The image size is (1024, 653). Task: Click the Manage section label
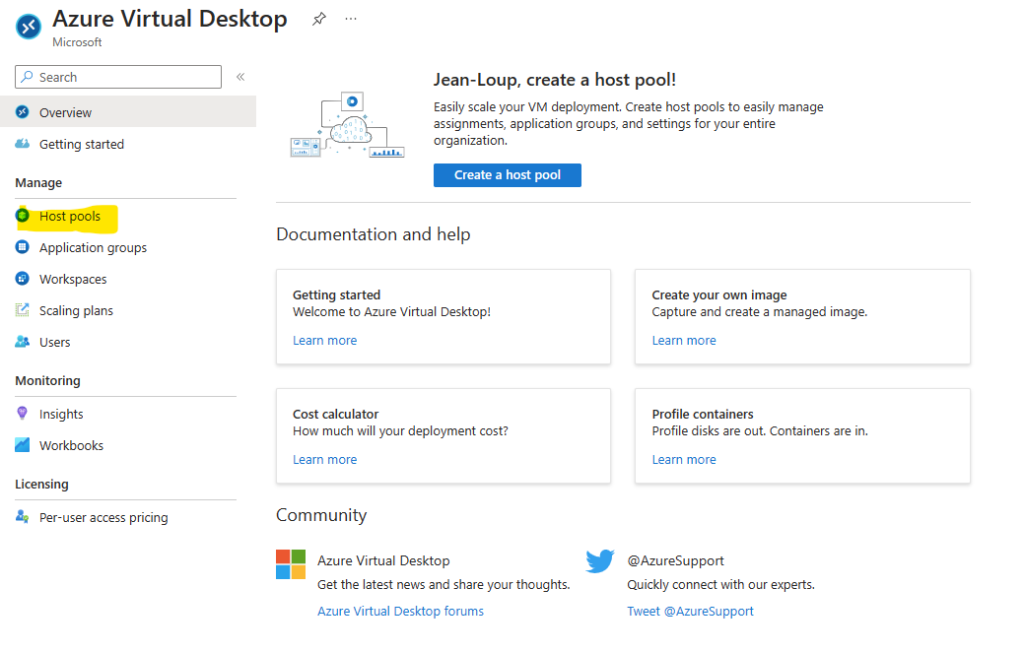pyautogui.click(x=39, y=183)
